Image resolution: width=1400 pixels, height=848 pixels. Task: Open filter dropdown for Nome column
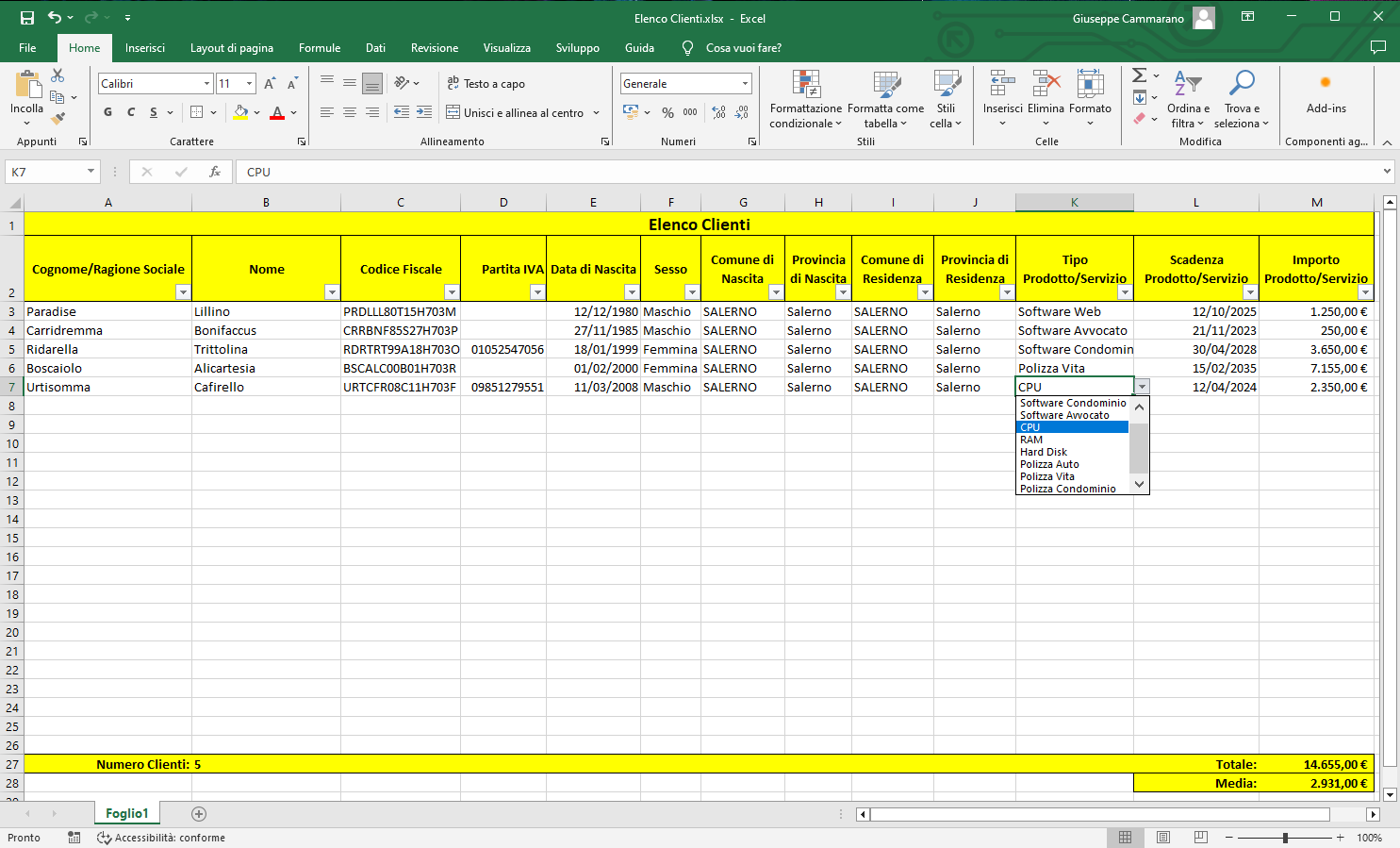(332, 292)
